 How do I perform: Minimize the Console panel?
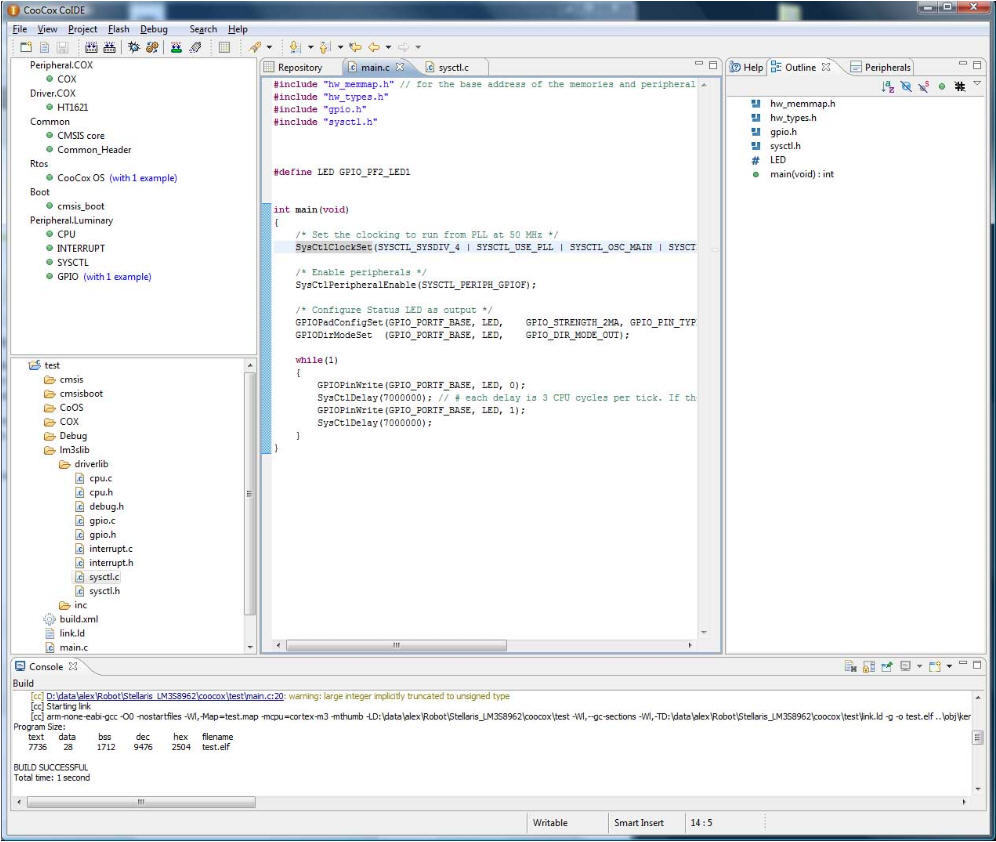coord(963,664)
